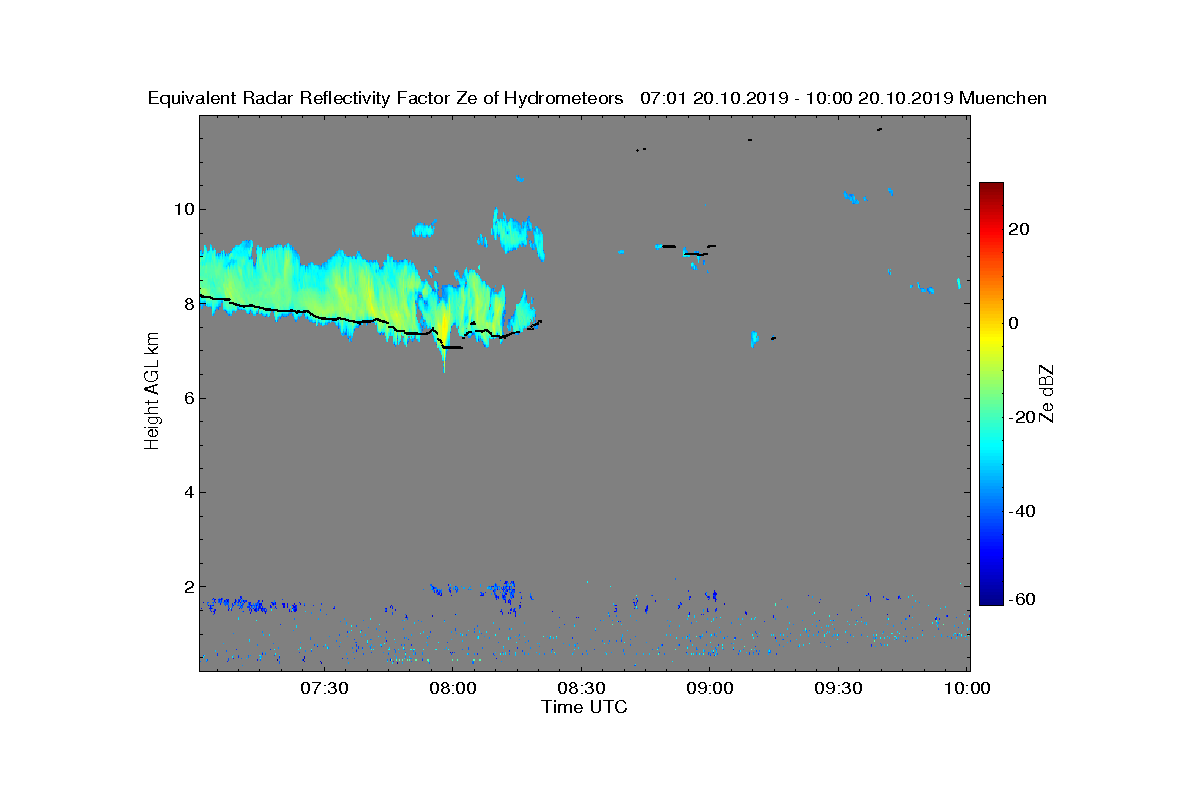
Task: Click the 09:30 time axis tick label
Action: pos(839,688)
